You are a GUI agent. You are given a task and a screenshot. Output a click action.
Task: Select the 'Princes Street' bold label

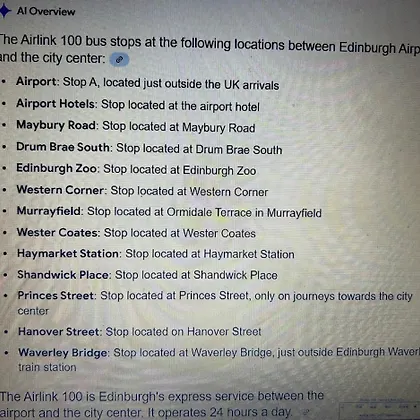(56, 296)
